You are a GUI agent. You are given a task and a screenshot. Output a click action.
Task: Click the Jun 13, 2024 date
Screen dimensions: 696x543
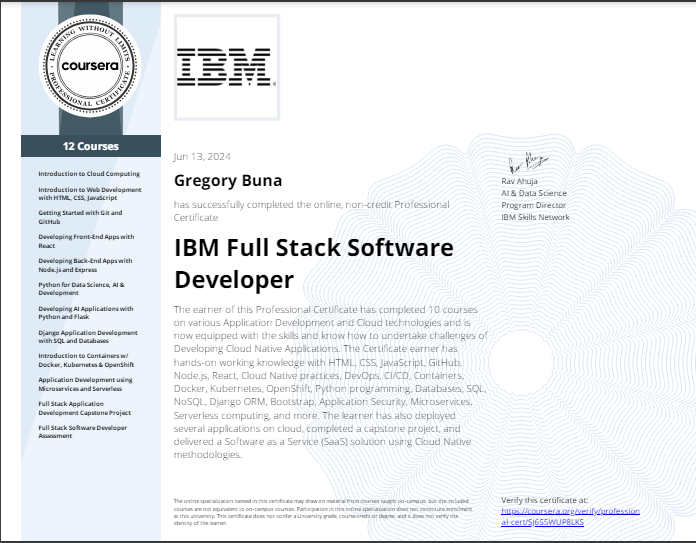(202, 157)
